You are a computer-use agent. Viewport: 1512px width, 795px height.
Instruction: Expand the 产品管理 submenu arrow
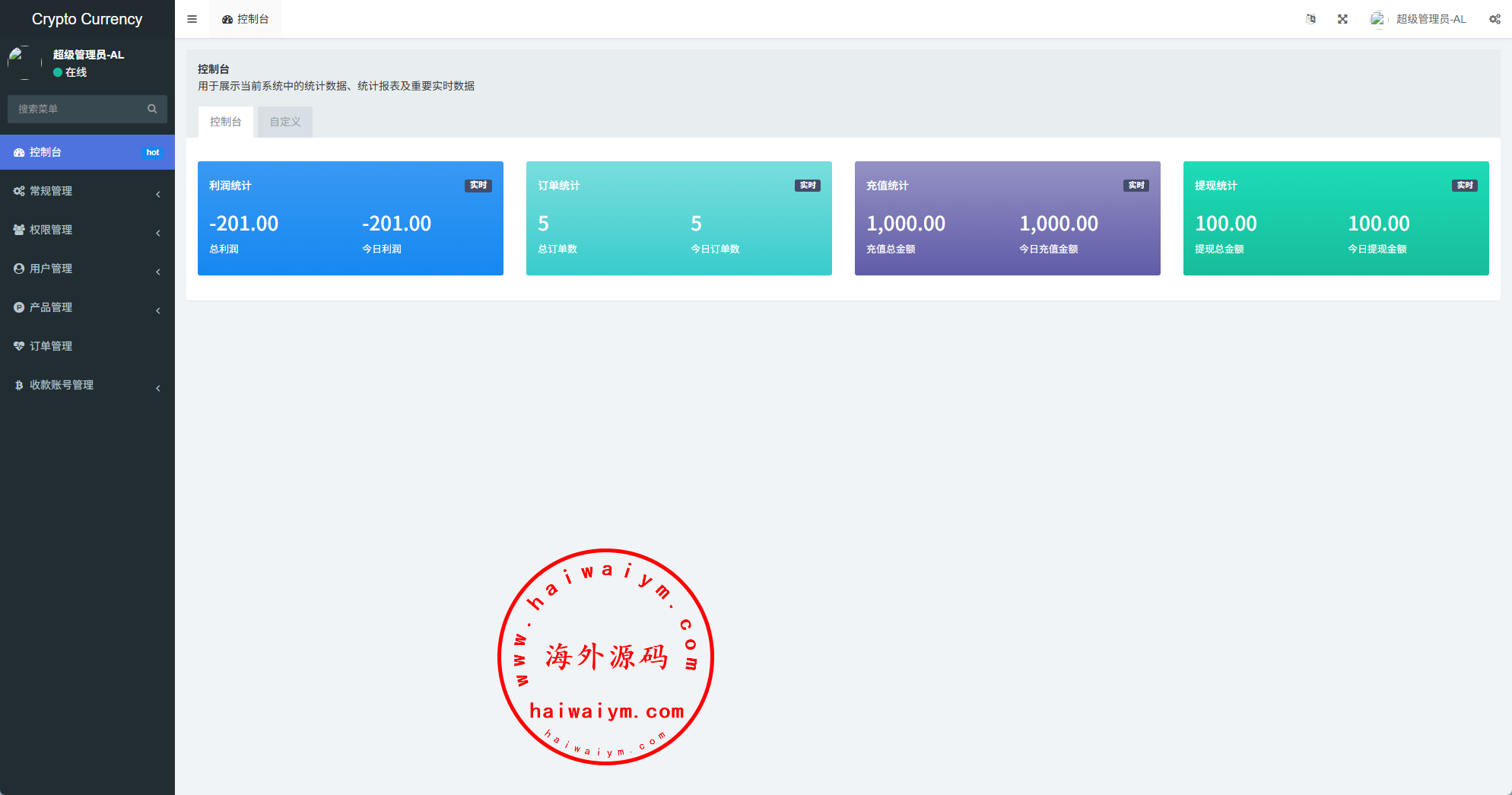(158, 310)
